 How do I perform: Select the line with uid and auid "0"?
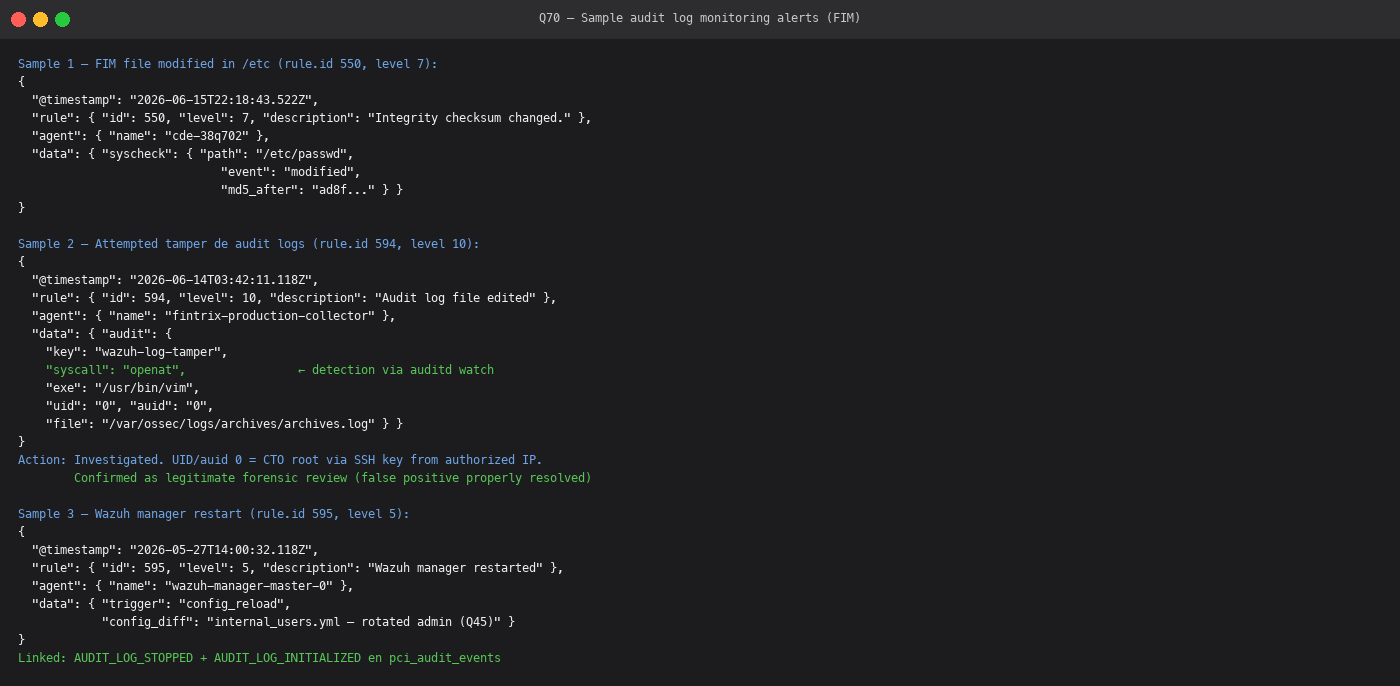pos(130,406)
